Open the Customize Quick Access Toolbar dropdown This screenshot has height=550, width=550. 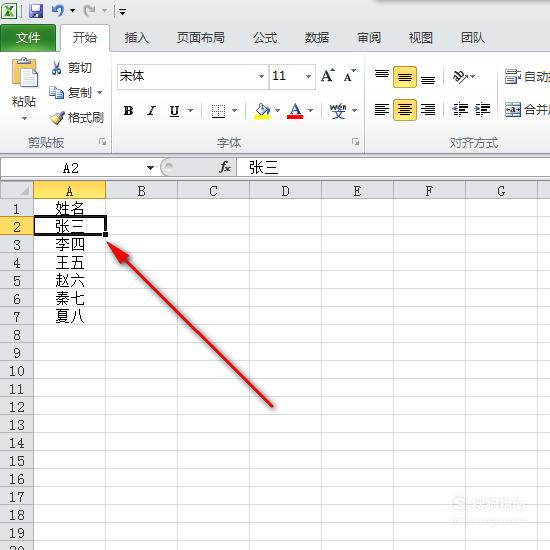122,12
